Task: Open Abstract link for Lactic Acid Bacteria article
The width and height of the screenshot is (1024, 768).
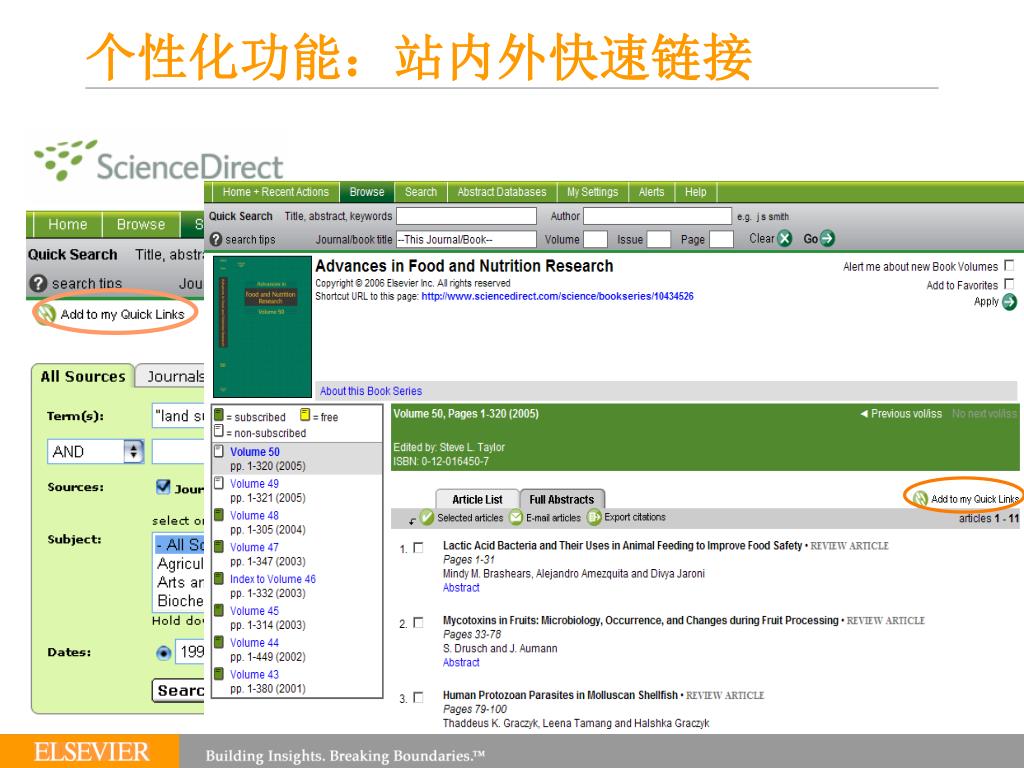Action: pos(461,588)
